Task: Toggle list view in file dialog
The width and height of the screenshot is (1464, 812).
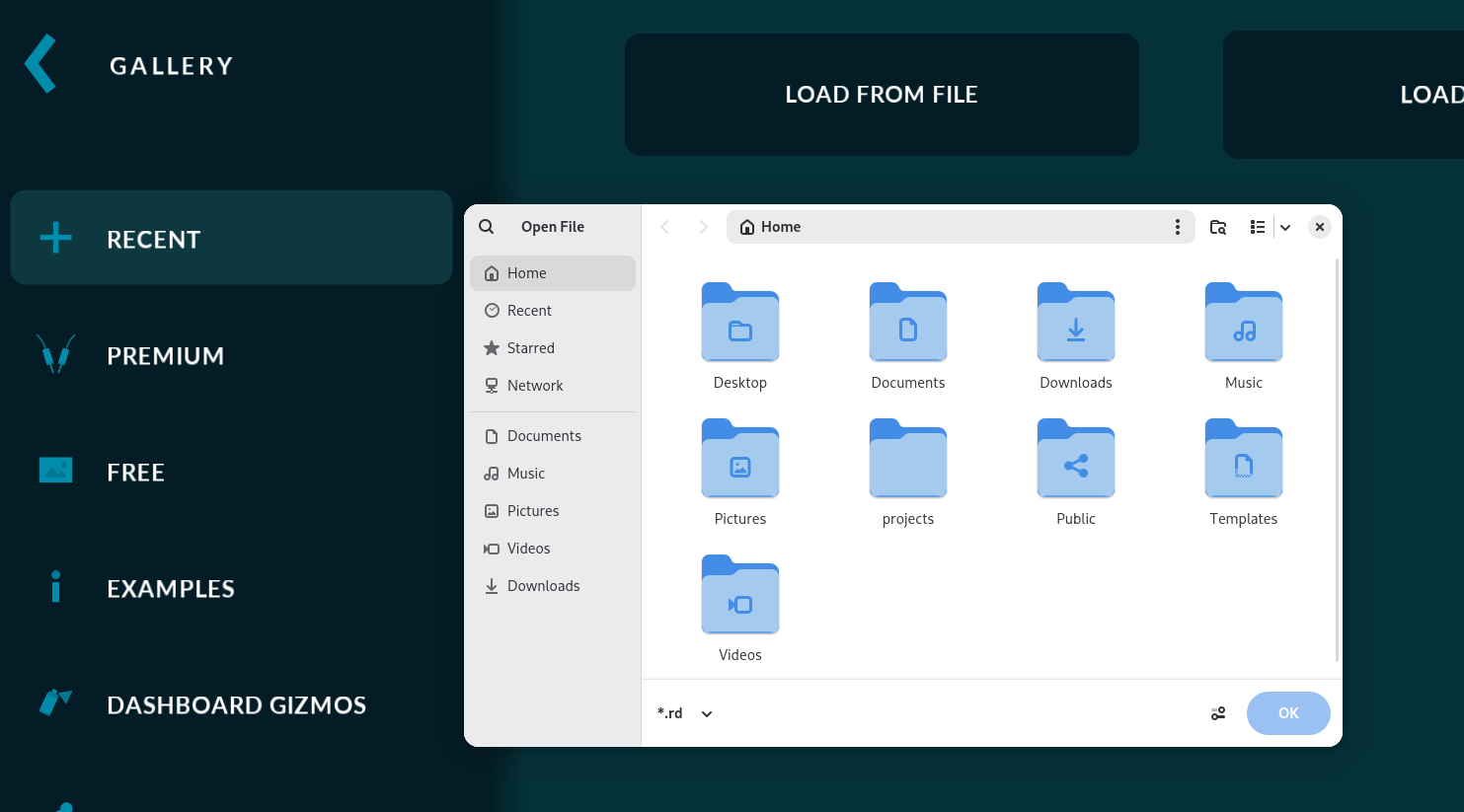Action: (x=1258, y=227)
